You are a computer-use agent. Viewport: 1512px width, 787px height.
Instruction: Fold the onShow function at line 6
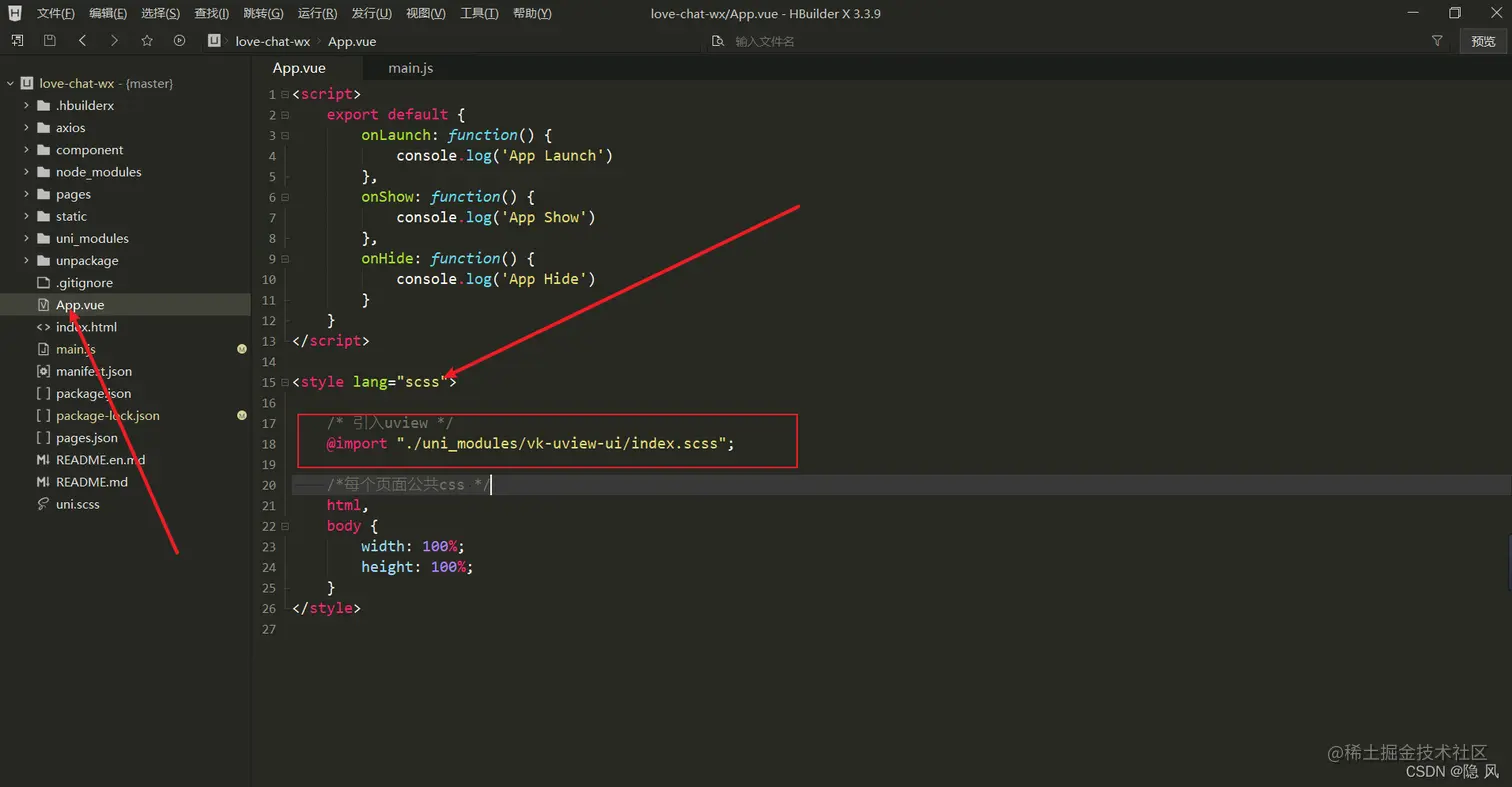click(x=285, y=197)
